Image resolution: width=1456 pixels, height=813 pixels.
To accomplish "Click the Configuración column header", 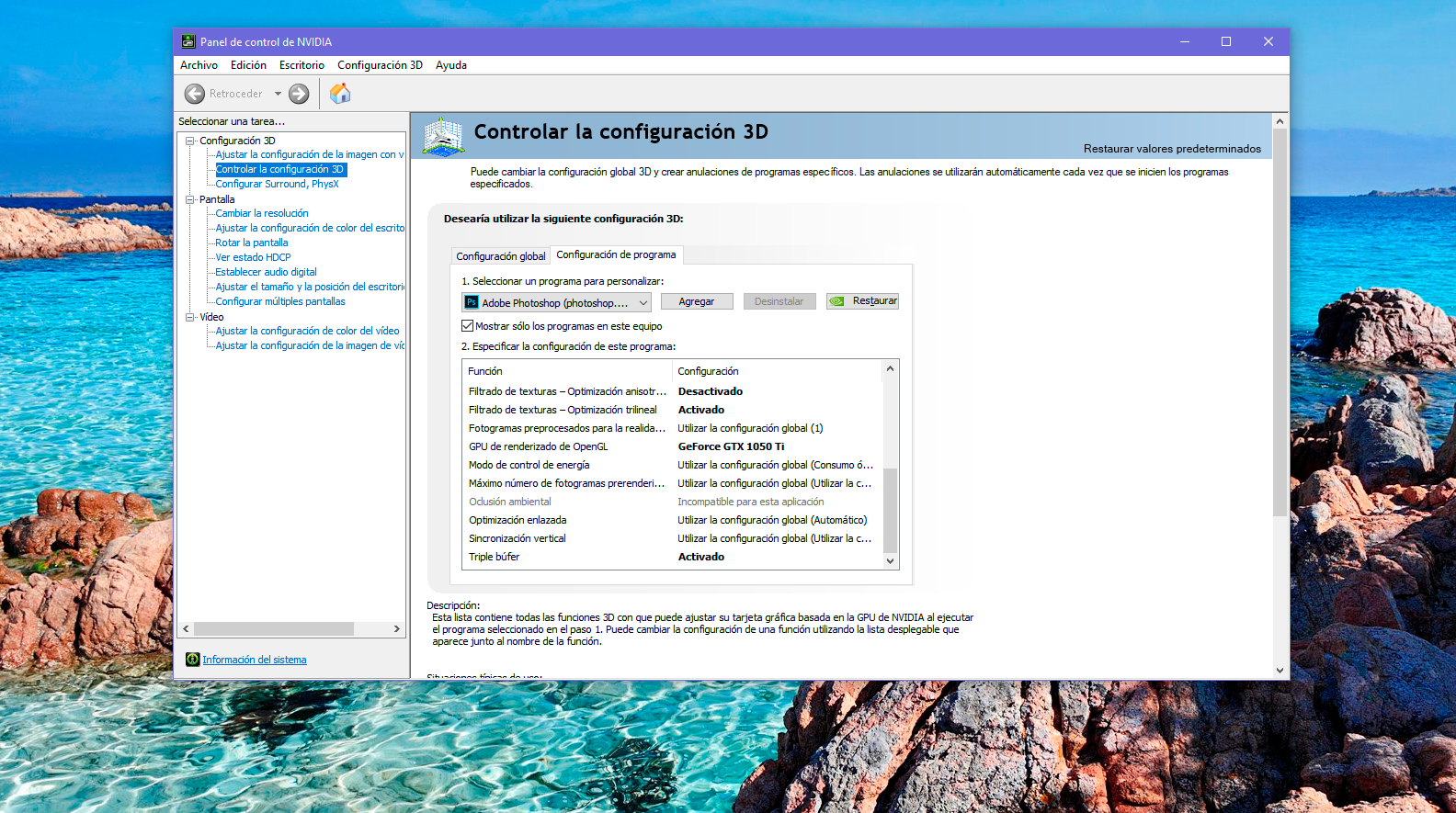I will coord(778,371).
